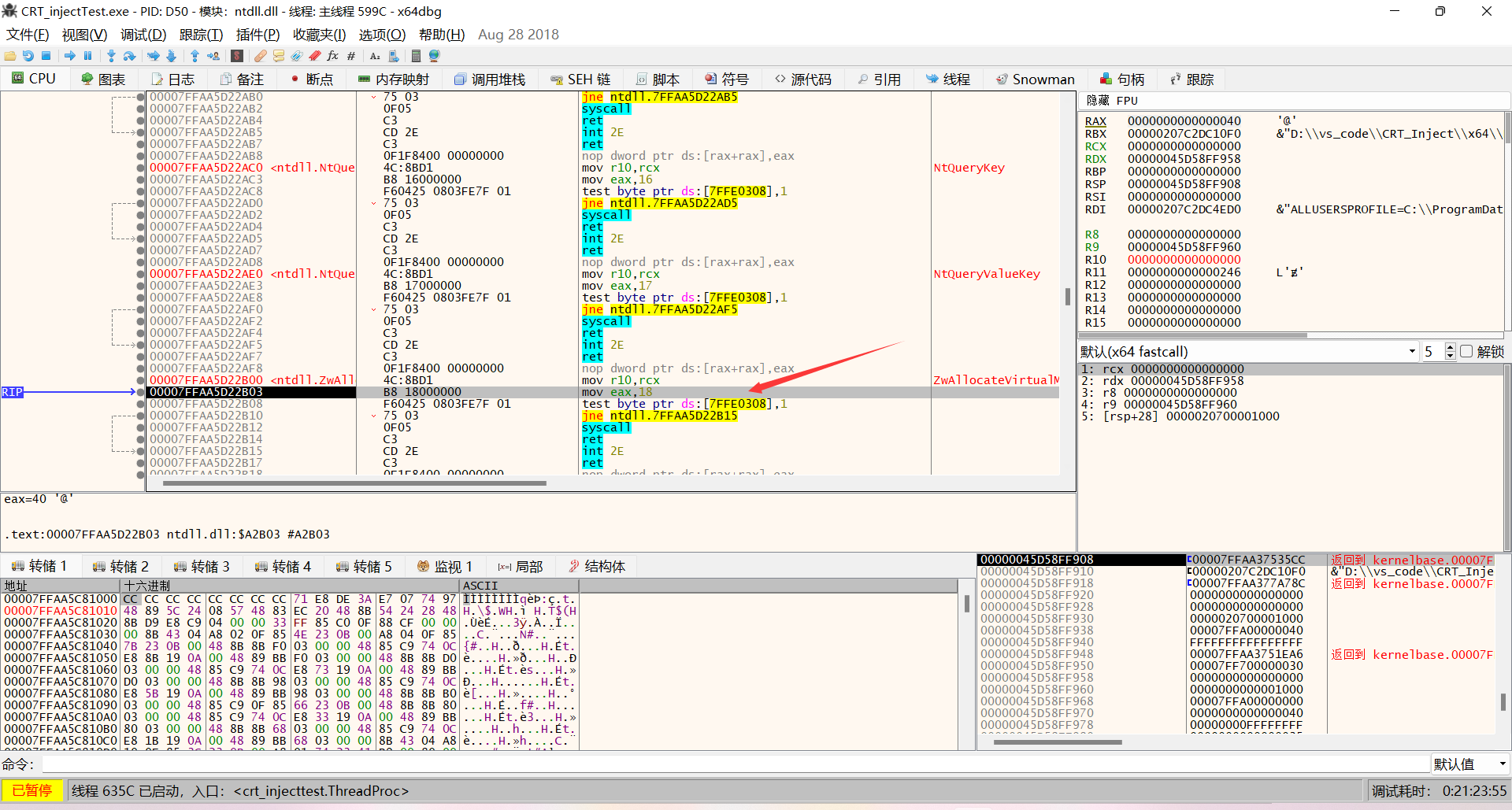Click the 已暂停 status label
The height and width of the screenshot is (810, 1512).
click(31, 790)
